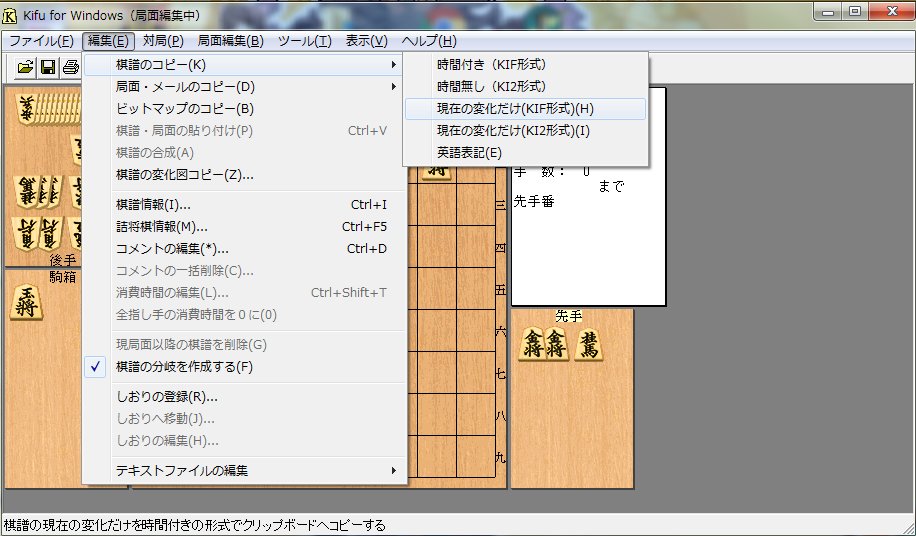
Task: Open the ツール(T) menu
Action: click(304, 41)
